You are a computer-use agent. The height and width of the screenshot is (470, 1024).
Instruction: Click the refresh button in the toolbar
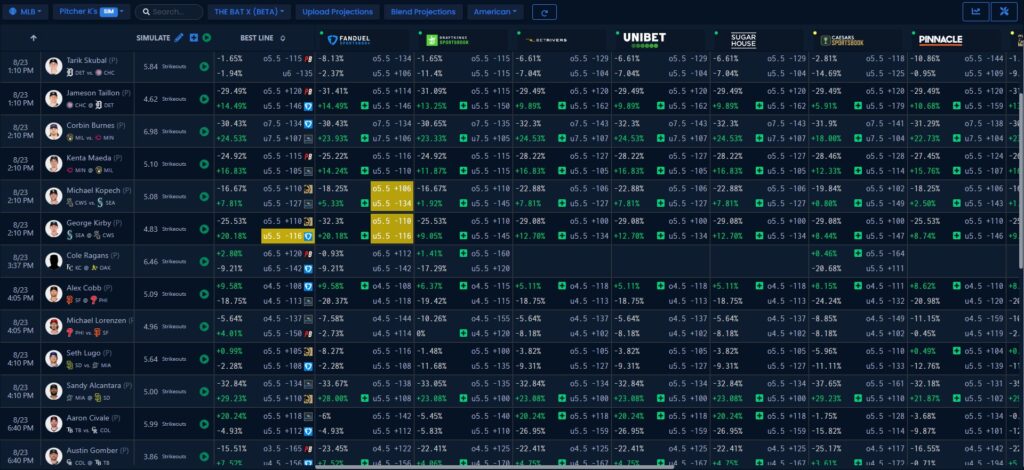(x=544, y=12)
